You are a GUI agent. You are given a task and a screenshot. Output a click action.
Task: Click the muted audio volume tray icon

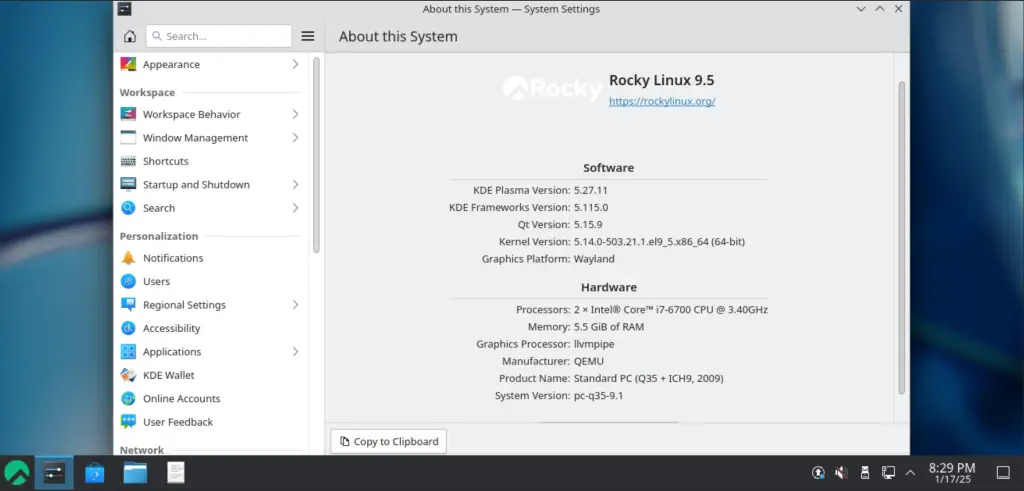(841, 472)
